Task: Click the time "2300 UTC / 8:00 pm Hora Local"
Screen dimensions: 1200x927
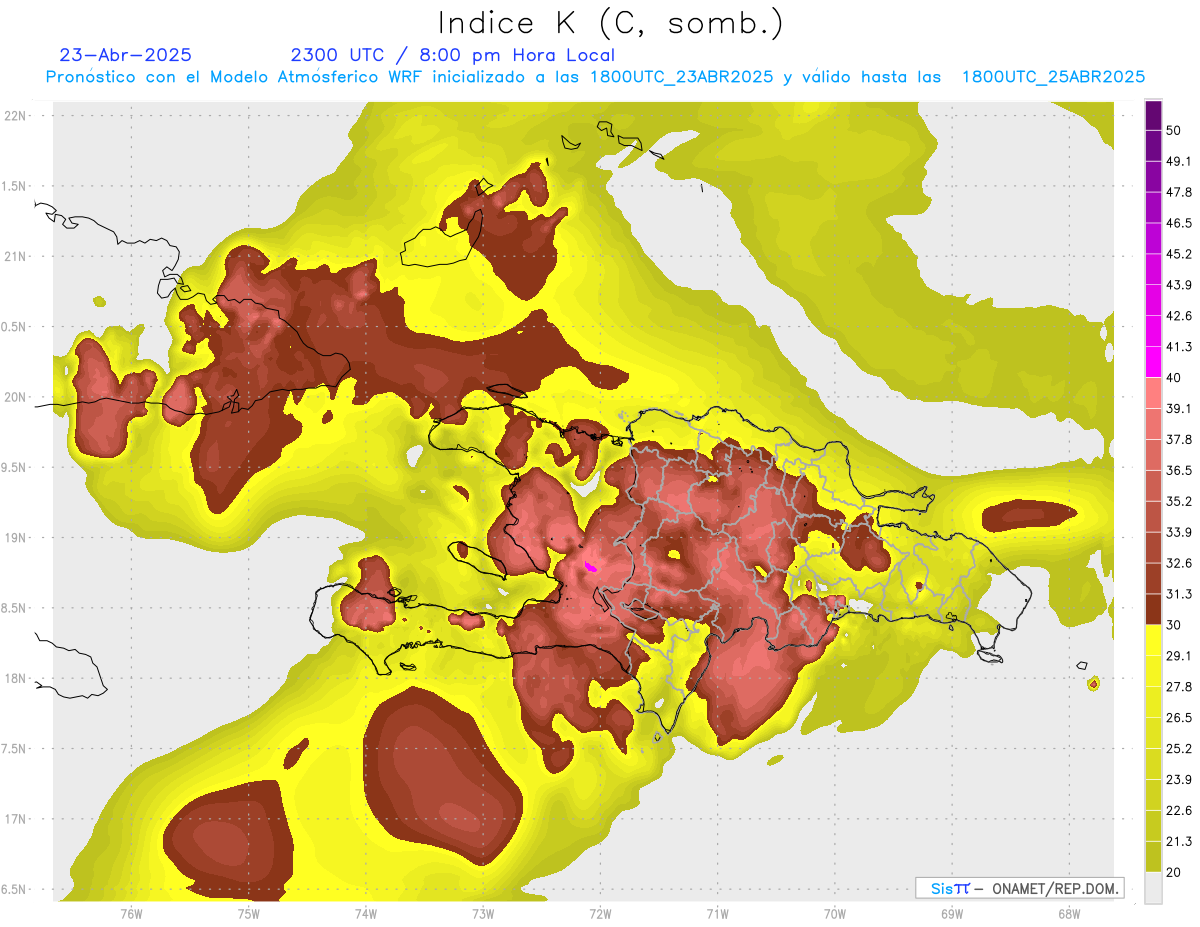Action: pos(452,55)
